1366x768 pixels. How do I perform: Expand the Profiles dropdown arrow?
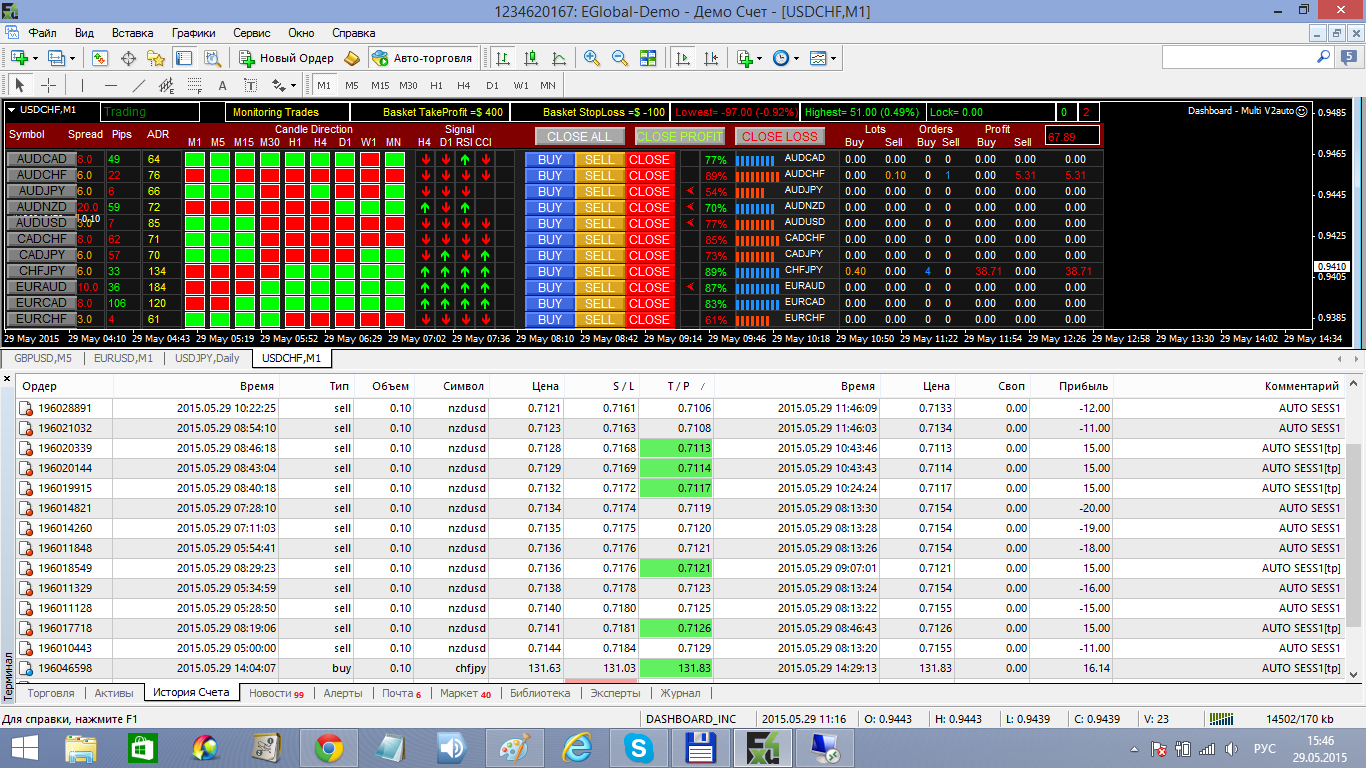coord(72,59)
